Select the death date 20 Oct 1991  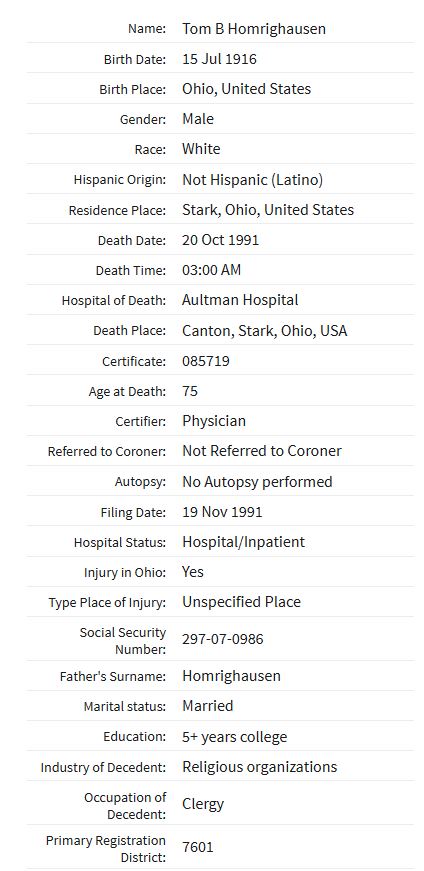click(221, 240)
